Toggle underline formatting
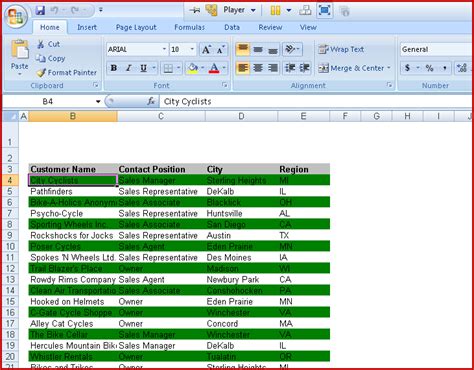474x370 pixels. (143, 68)
